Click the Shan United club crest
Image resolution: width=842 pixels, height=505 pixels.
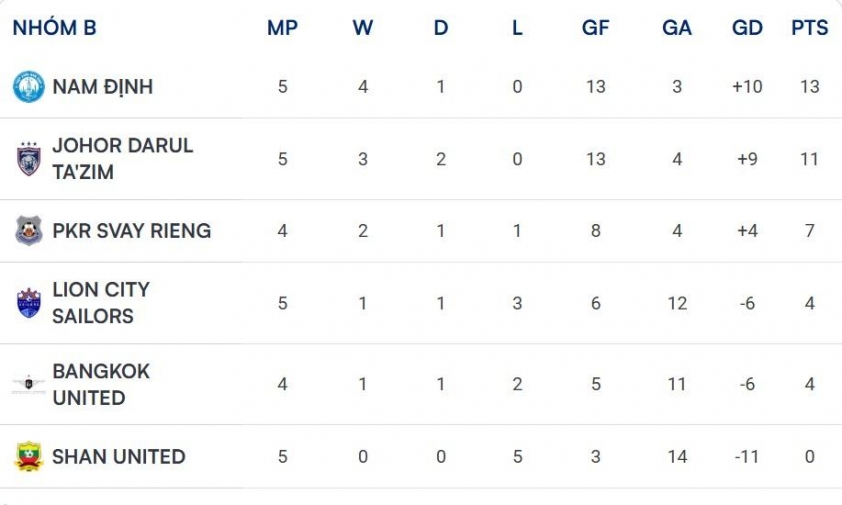[x=28, y=457]
